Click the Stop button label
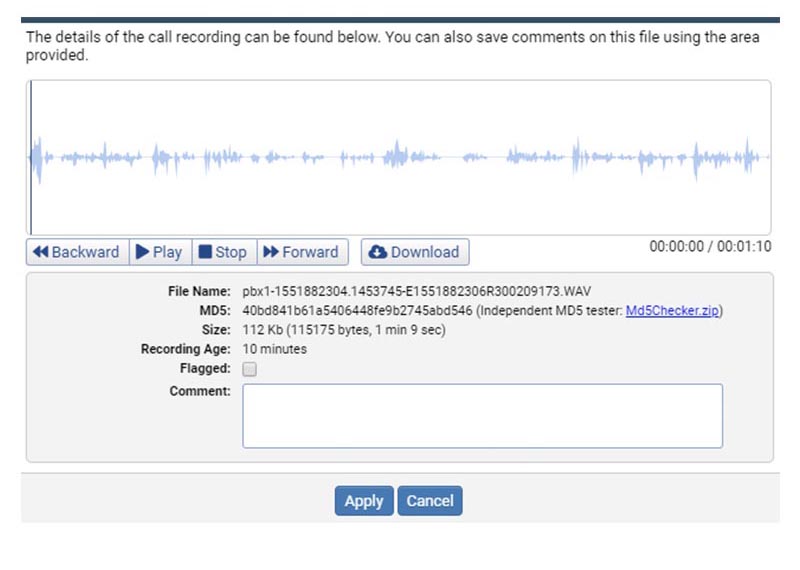The image size is (800, 570). 231,252
